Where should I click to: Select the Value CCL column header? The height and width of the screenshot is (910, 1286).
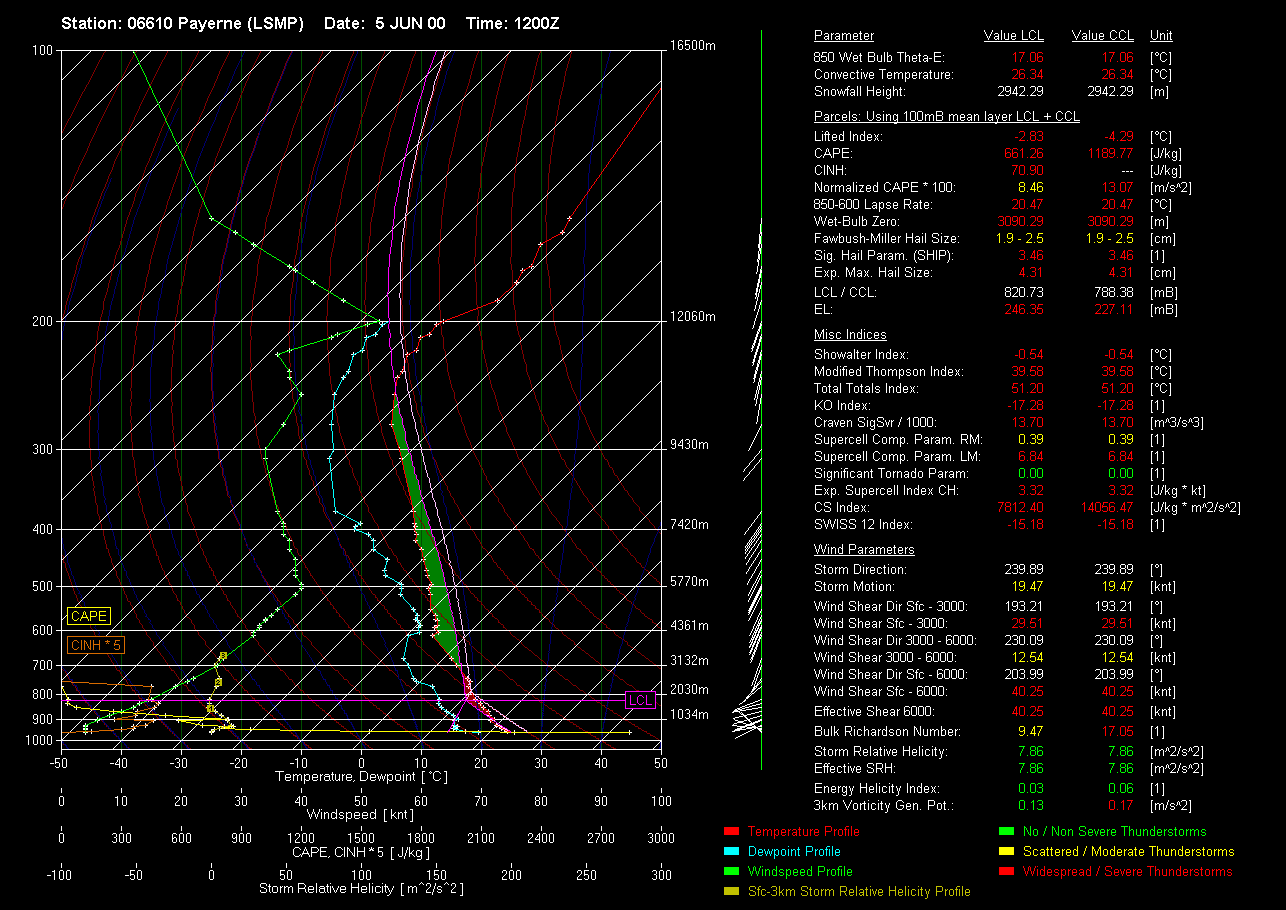pos(1102,36)
